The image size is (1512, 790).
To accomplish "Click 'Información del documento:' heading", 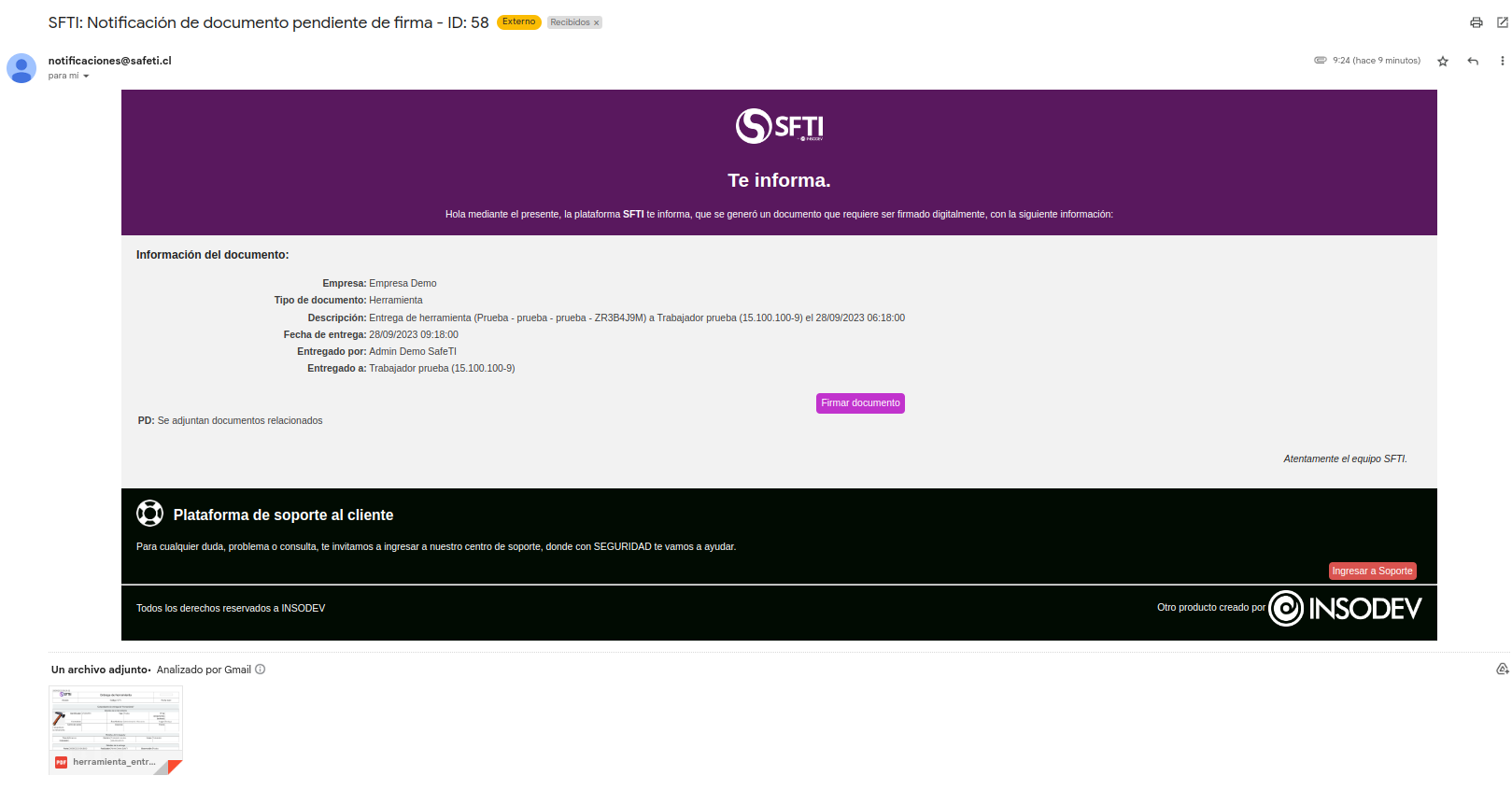I will [x=213, y=255].
